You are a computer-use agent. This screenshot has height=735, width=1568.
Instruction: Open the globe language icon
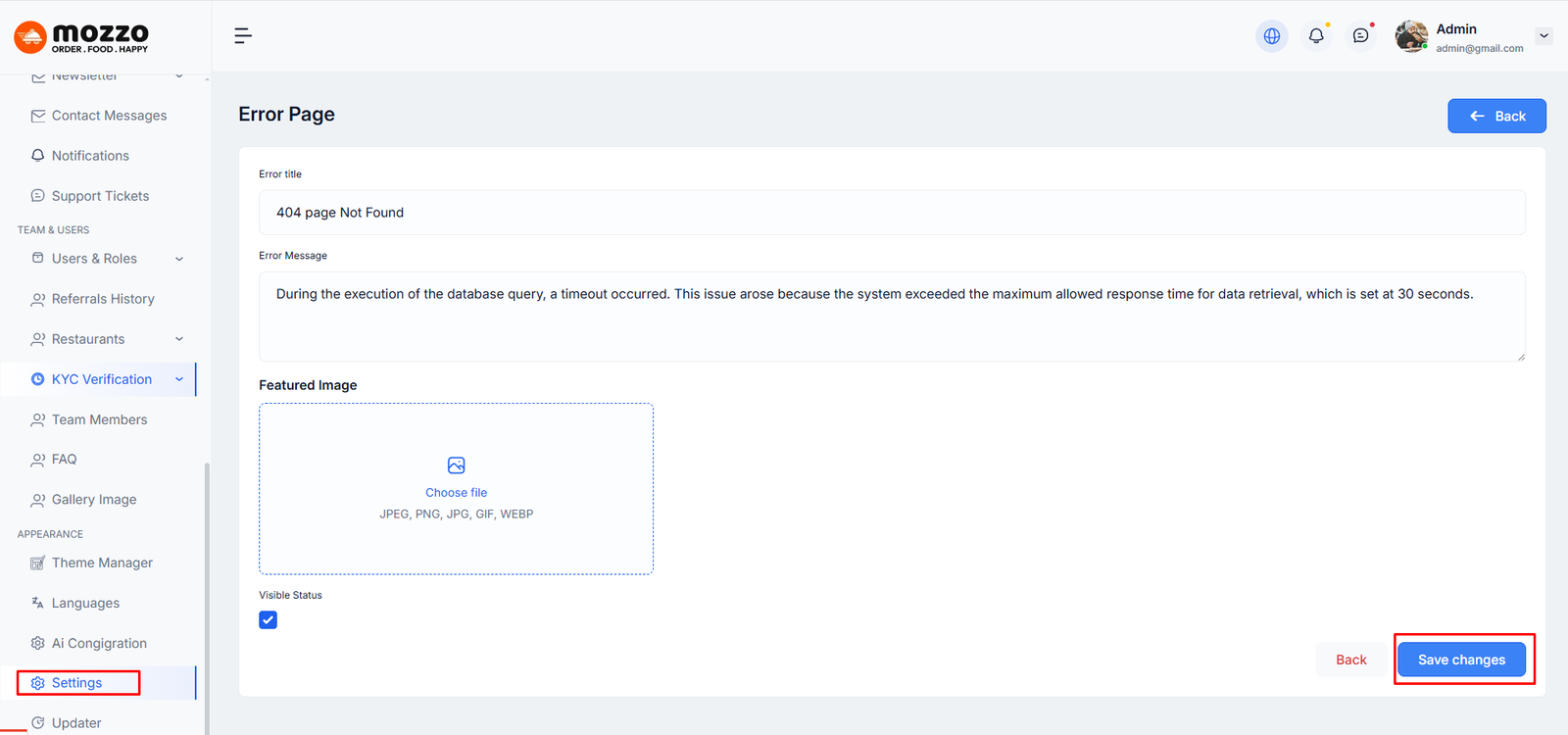1272,36
